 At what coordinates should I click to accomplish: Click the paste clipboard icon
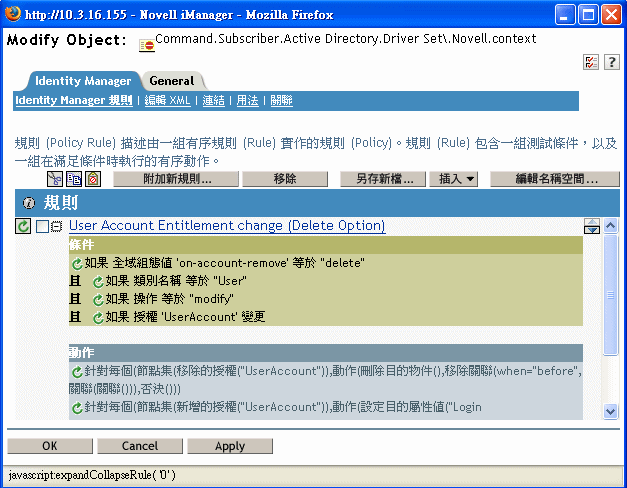pos(93,179)
